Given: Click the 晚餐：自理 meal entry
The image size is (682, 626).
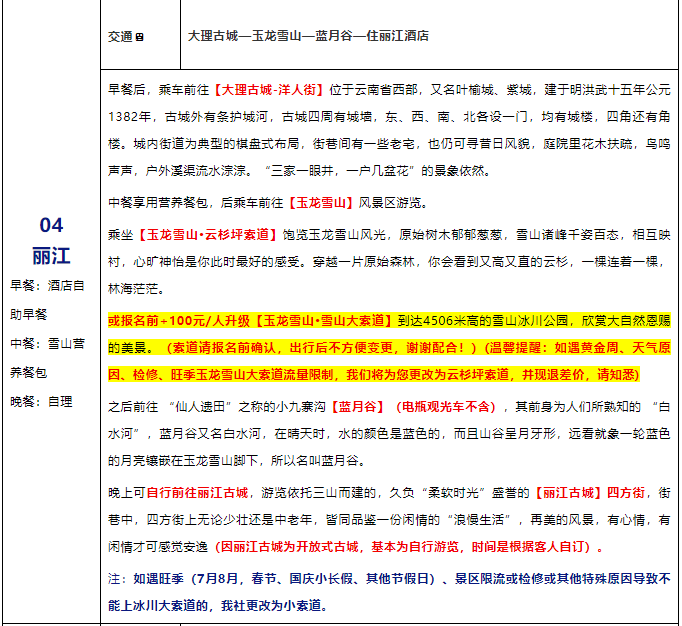Looking at the screenshot, I should tap(40, 402).
